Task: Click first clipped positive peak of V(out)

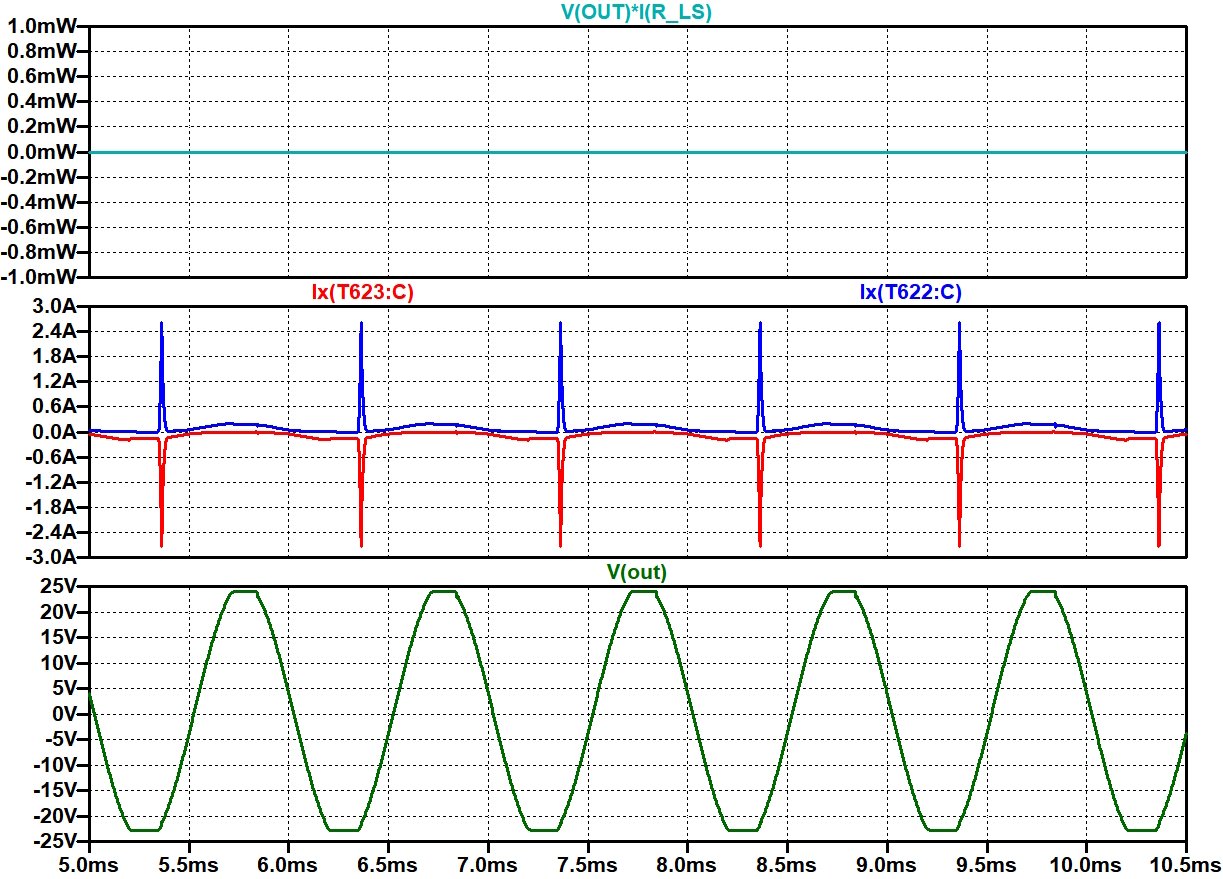Action: (x=244, y=592)
